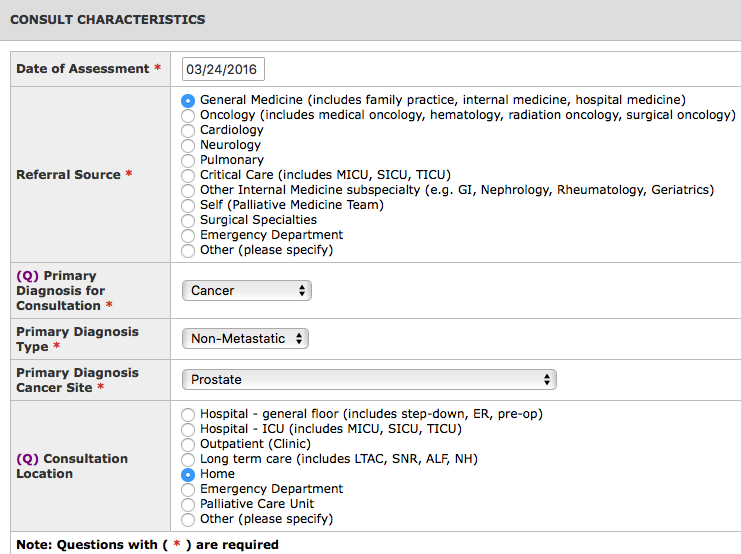Click the Date of Assessment field
The image size is (741, 554).
[x=223, y=69]
